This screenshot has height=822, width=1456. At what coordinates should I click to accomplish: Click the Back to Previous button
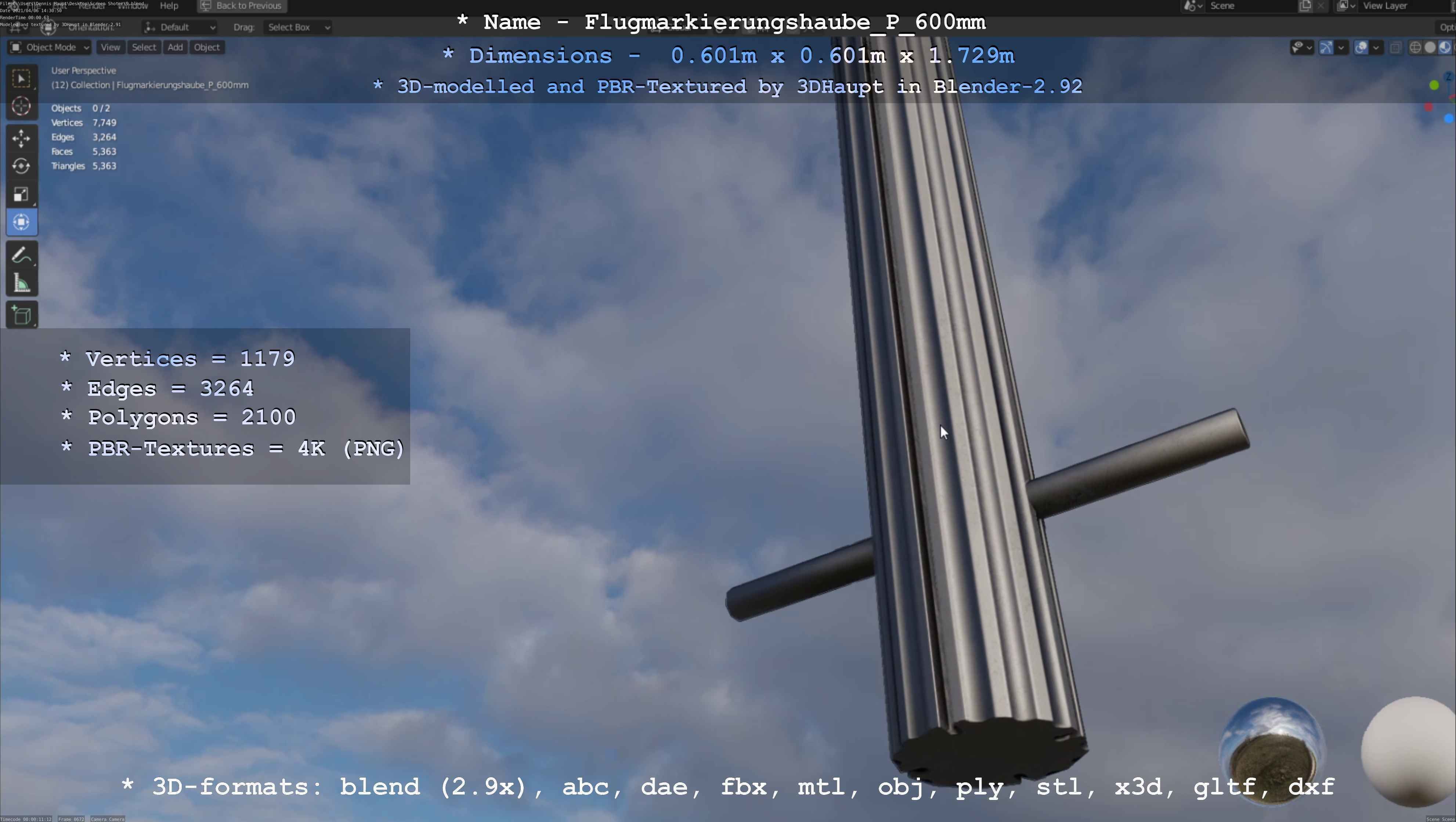[242, 6]
